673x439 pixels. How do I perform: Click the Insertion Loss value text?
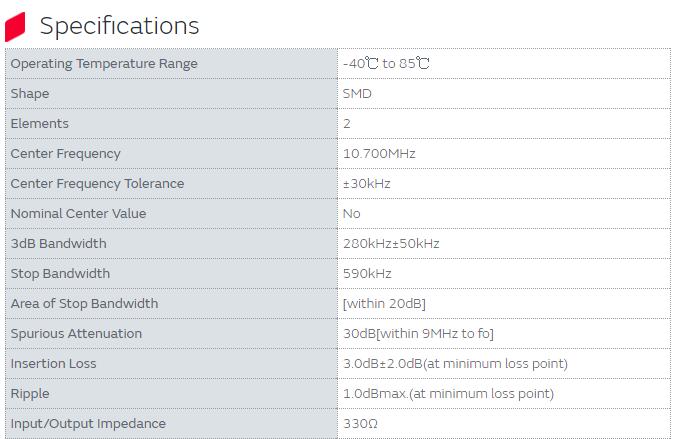455,364
